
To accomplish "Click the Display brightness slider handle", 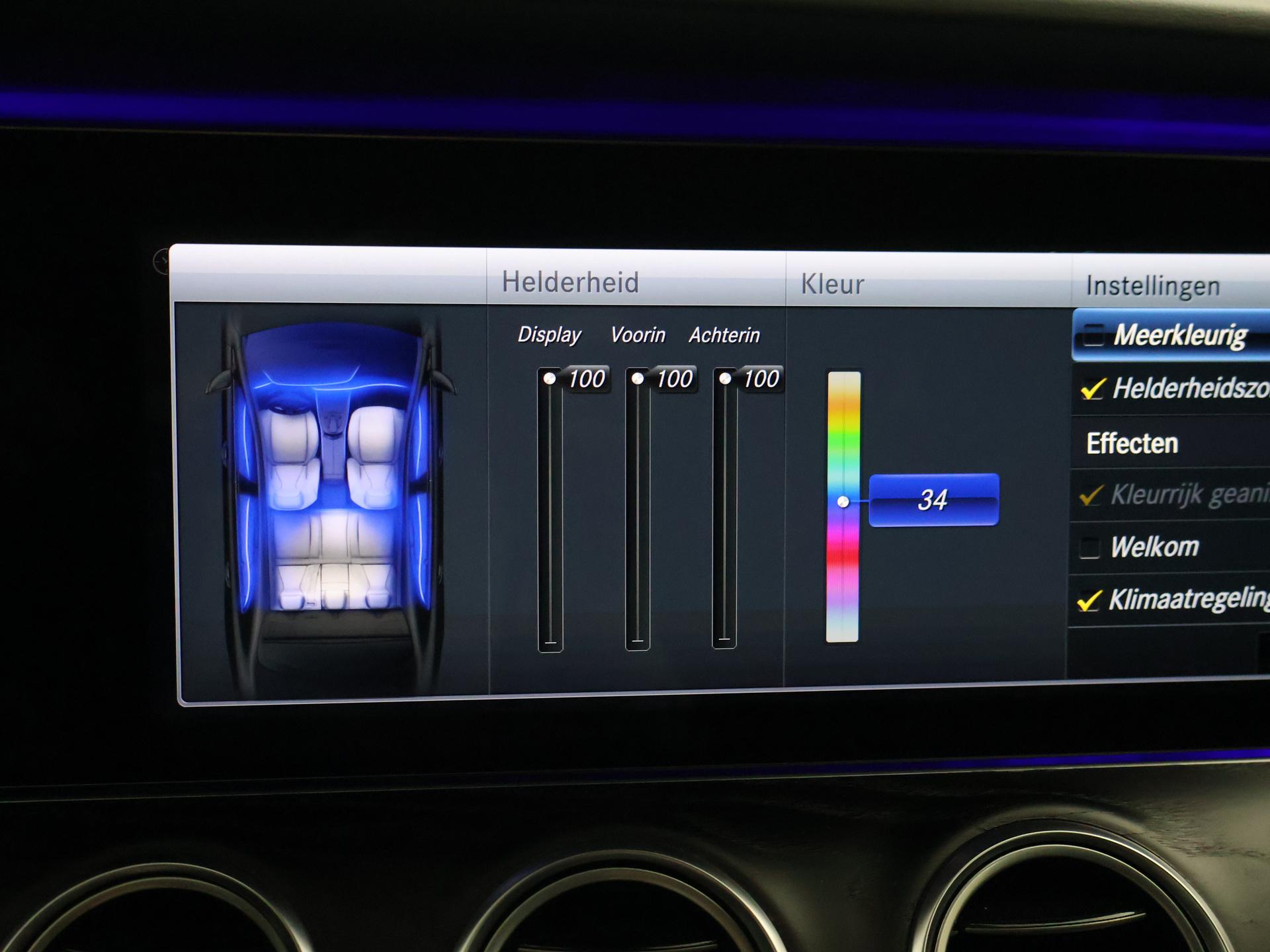I will (x=550, y=379).
